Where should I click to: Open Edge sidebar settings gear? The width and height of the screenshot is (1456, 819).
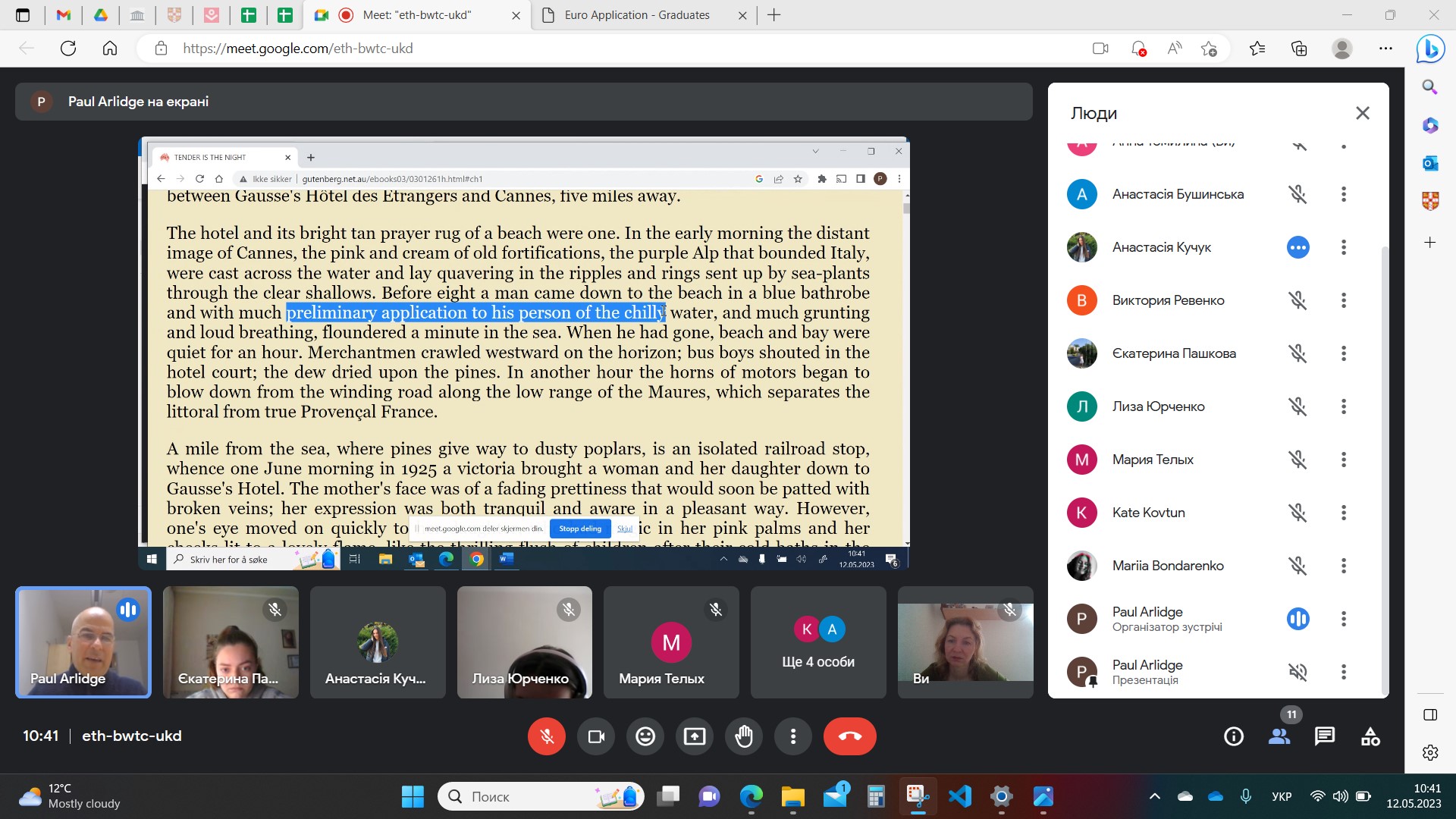tap(1430, 752)
